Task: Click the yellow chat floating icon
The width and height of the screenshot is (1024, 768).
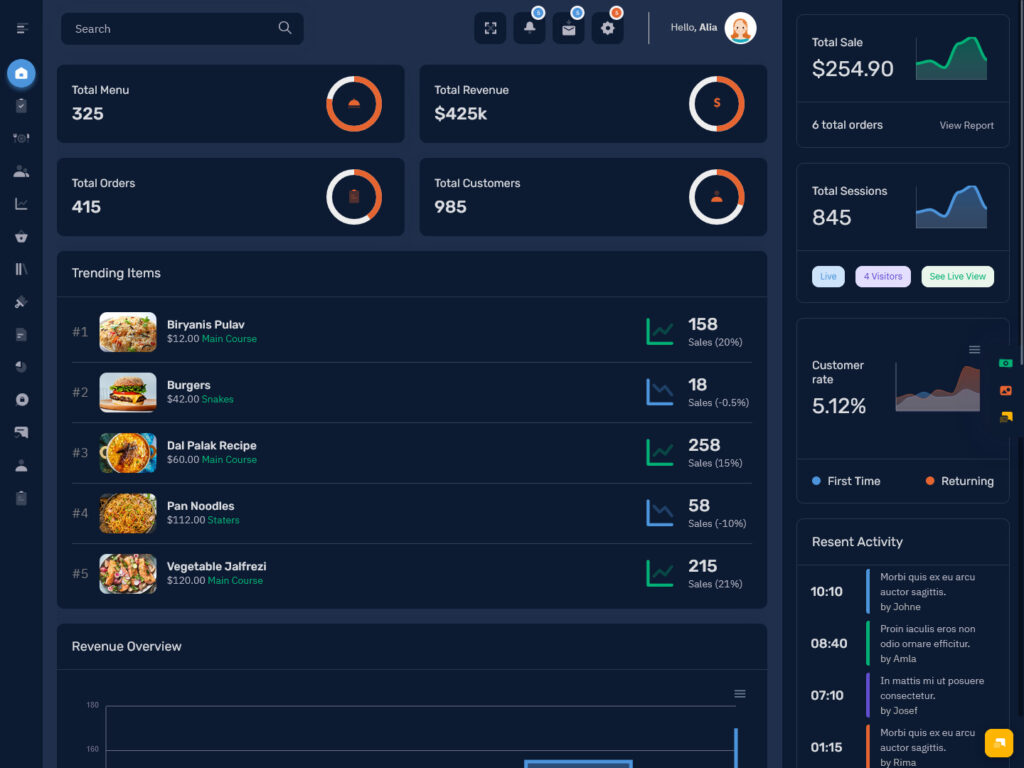Action: [1006, 417]
